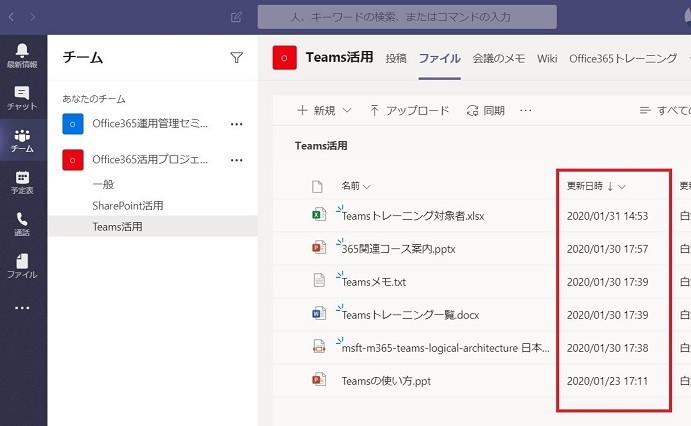Open the toolbar more actions ellipsis

pos(526,111)
